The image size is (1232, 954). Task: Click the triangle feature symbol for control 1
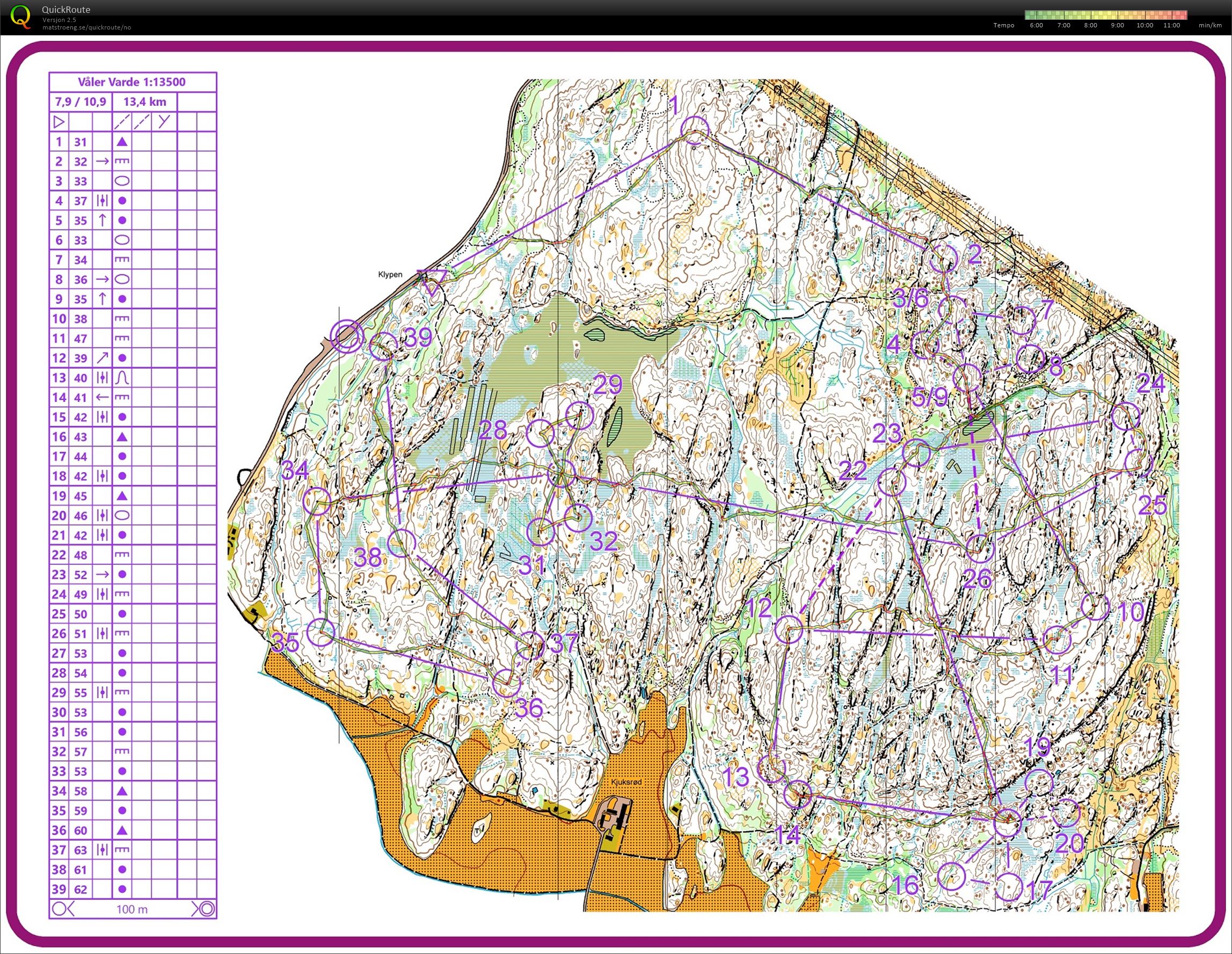coord(122,142)
